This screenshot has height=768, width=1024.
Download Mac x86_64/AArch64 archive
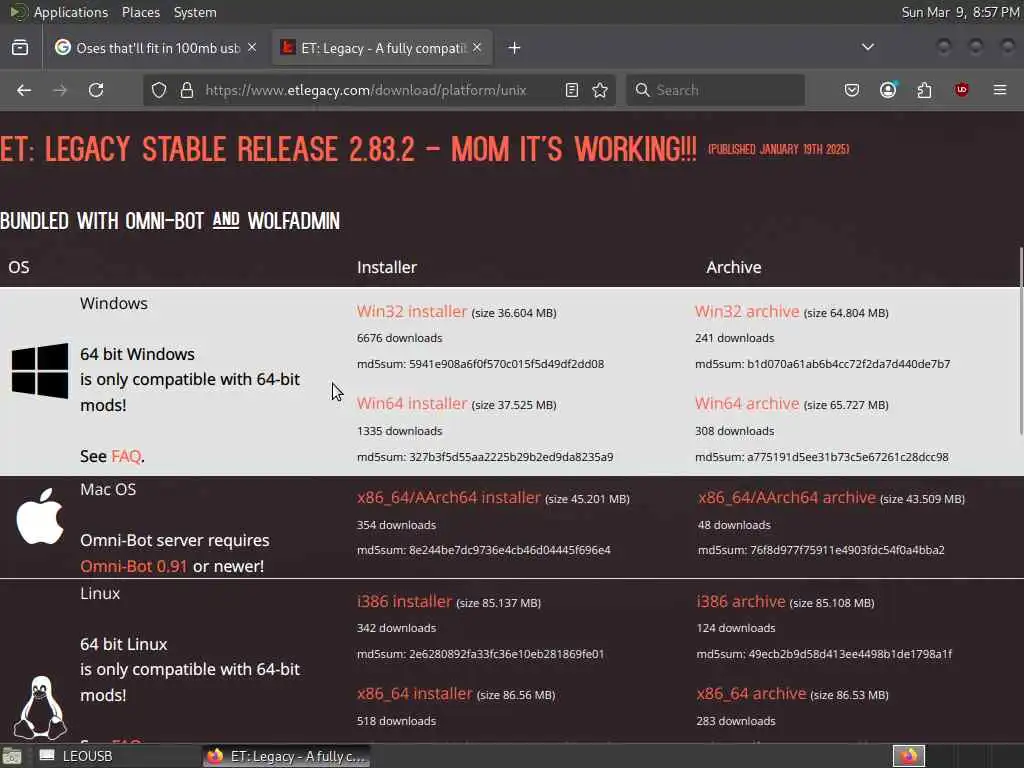coord(787,498)
